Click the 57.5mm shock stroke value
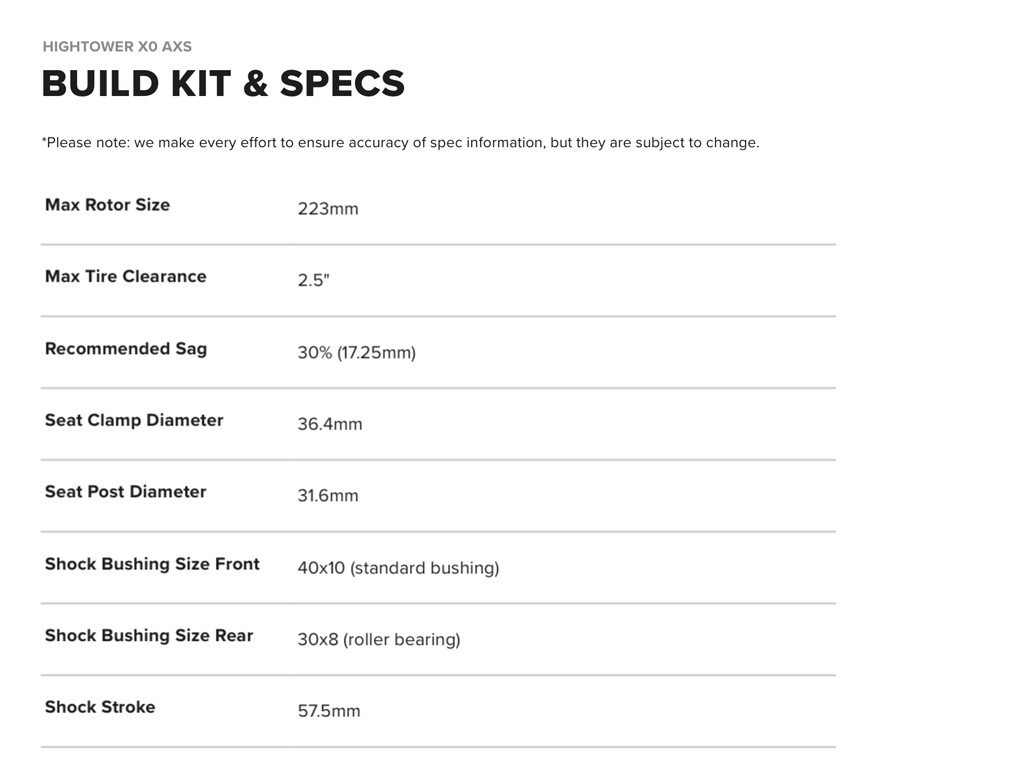The image size is (1024, 768). (x=328, y=711)
